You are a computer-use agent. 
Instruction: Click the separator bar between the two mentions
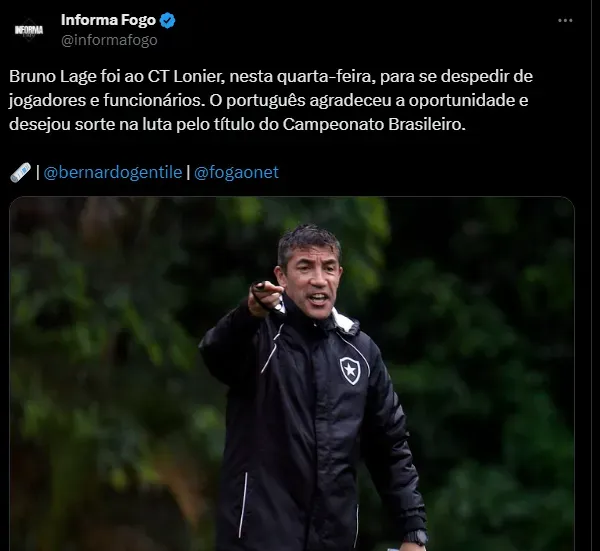pos(188,172)
